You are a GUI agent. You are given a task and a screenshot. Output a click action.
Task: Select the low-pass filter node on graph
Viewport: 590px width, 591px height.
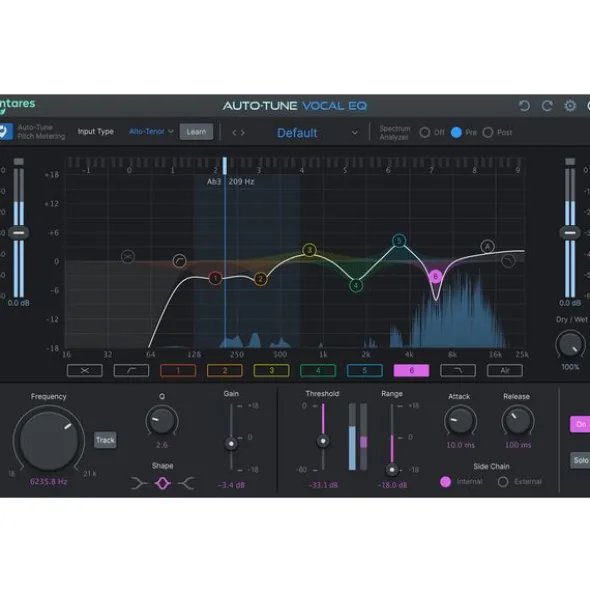[x=508, y=261]
